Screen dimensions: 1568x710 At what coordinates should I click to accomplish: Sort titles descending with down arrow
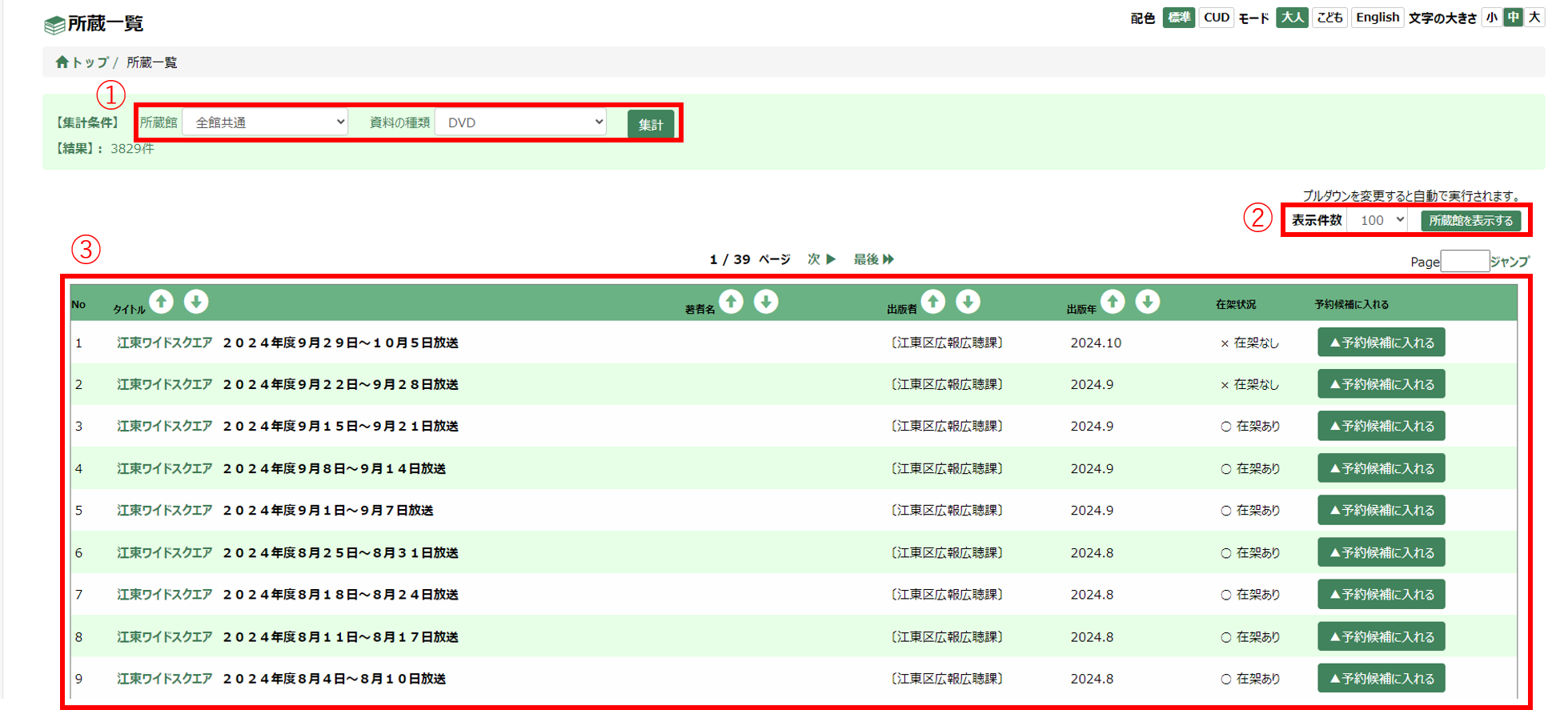(196, 302)
